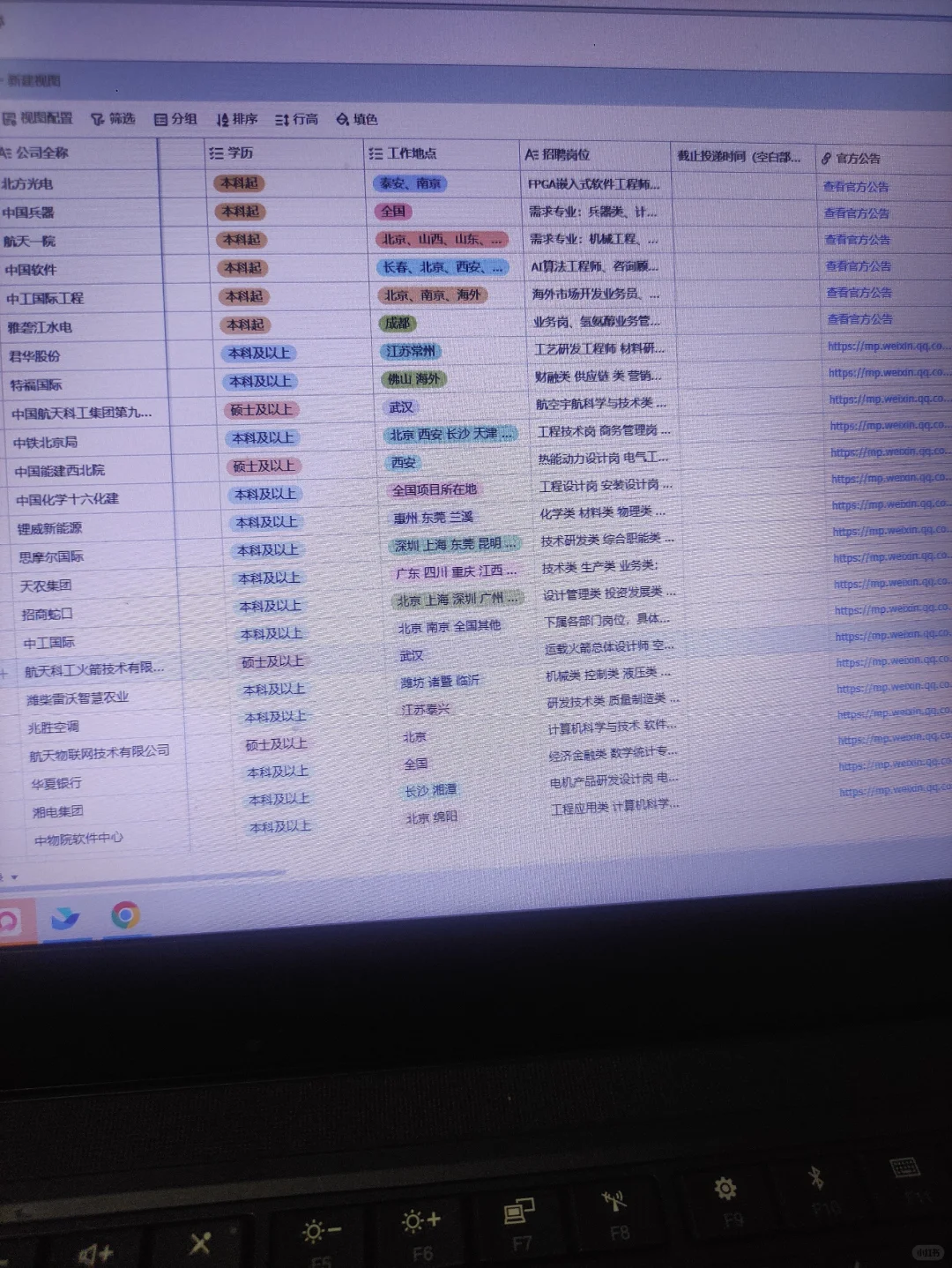Select the 招商蛇口 company cell
The height and width of the screenshot is (1268, 952).
[48, 614]
